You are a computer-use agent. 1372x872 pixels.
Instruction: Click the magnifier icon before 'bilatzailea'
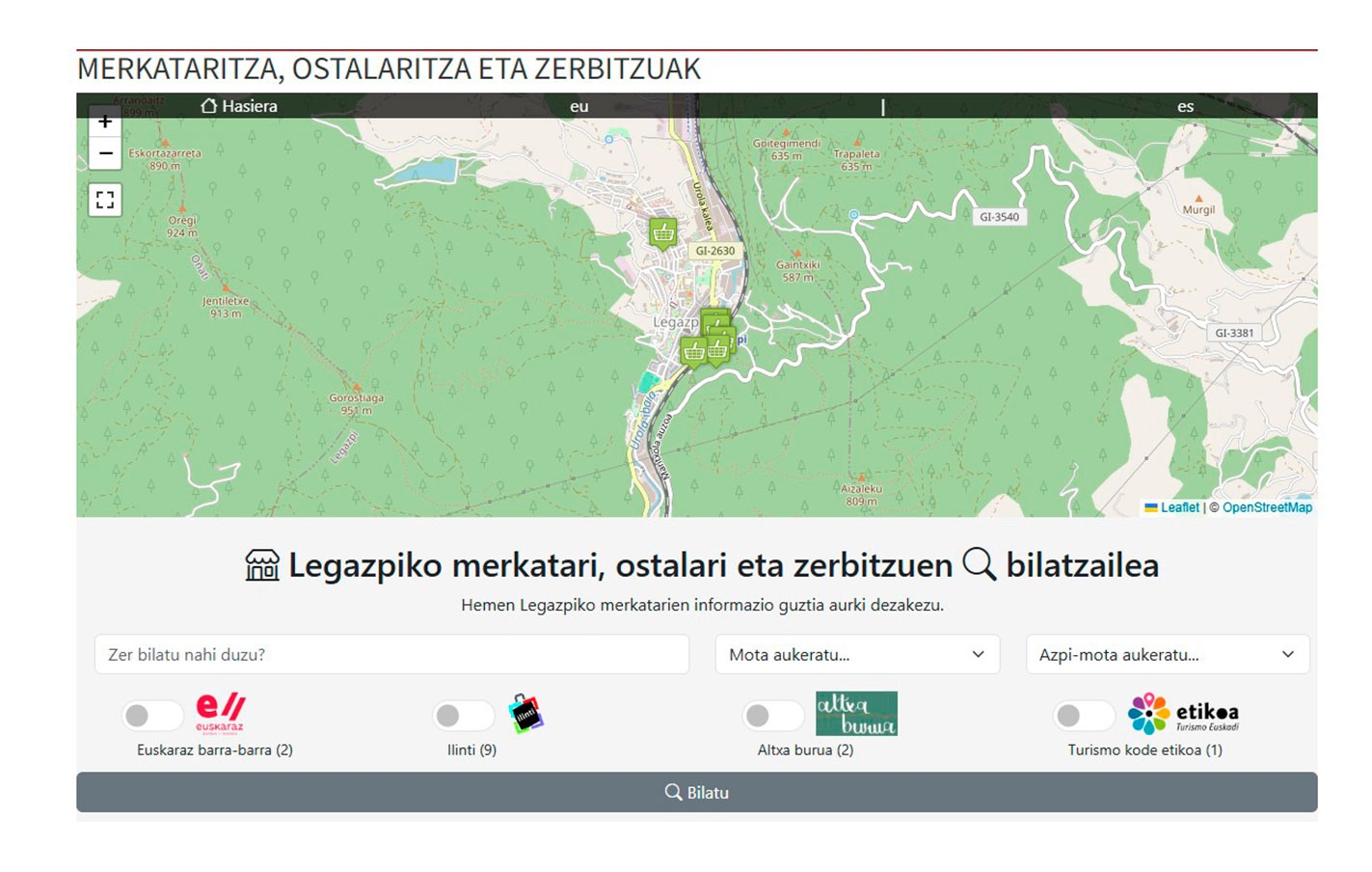click(x=979, y=563)
